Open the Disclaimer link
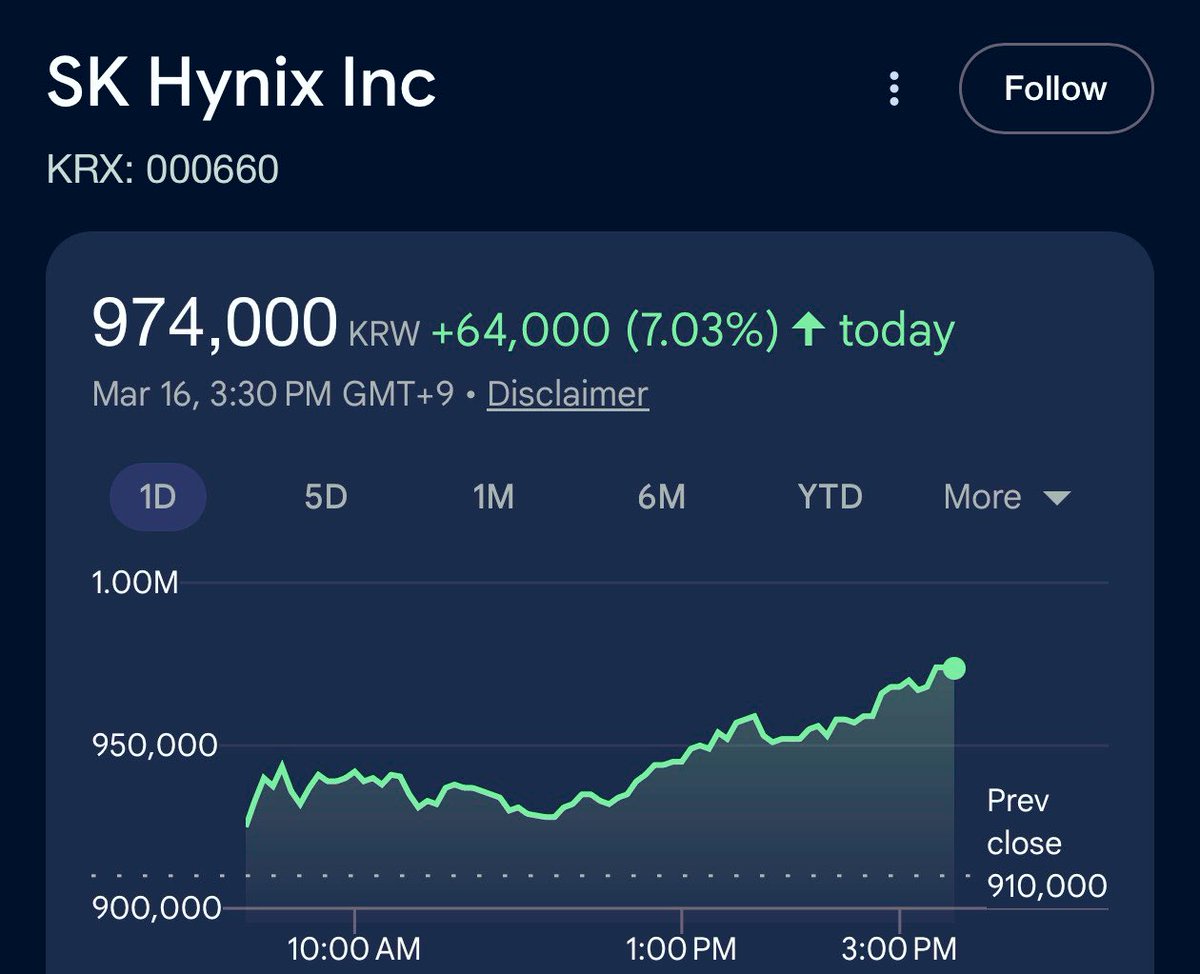Screen dimensions: 1200x974 (x=568, y=394)
